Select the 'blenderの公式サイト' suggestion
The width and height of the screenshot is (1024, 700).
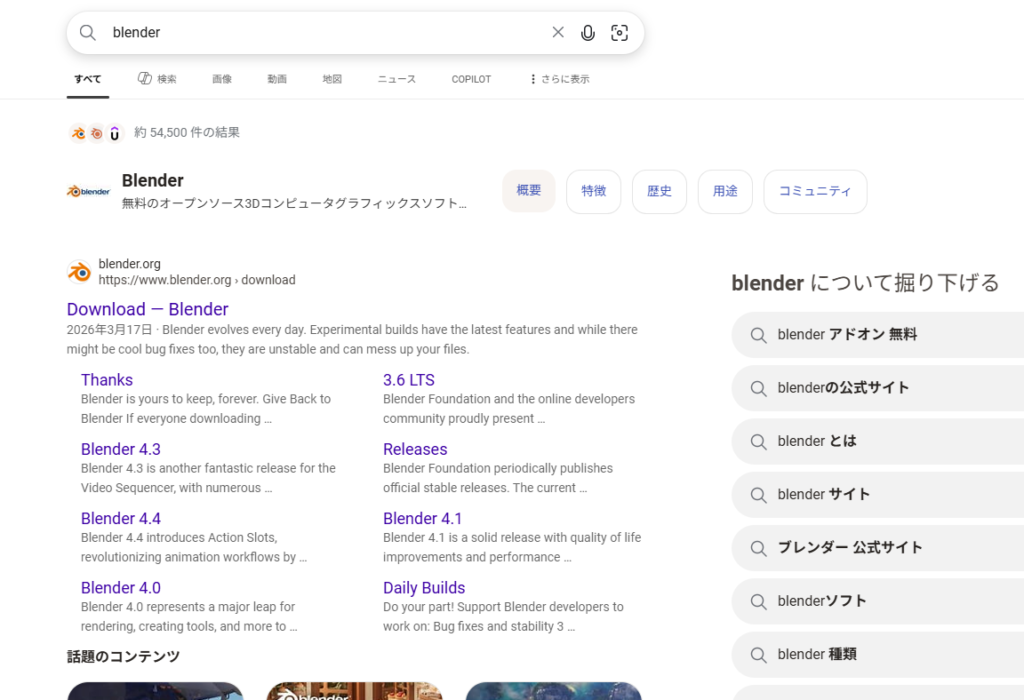tap(843, 388)
